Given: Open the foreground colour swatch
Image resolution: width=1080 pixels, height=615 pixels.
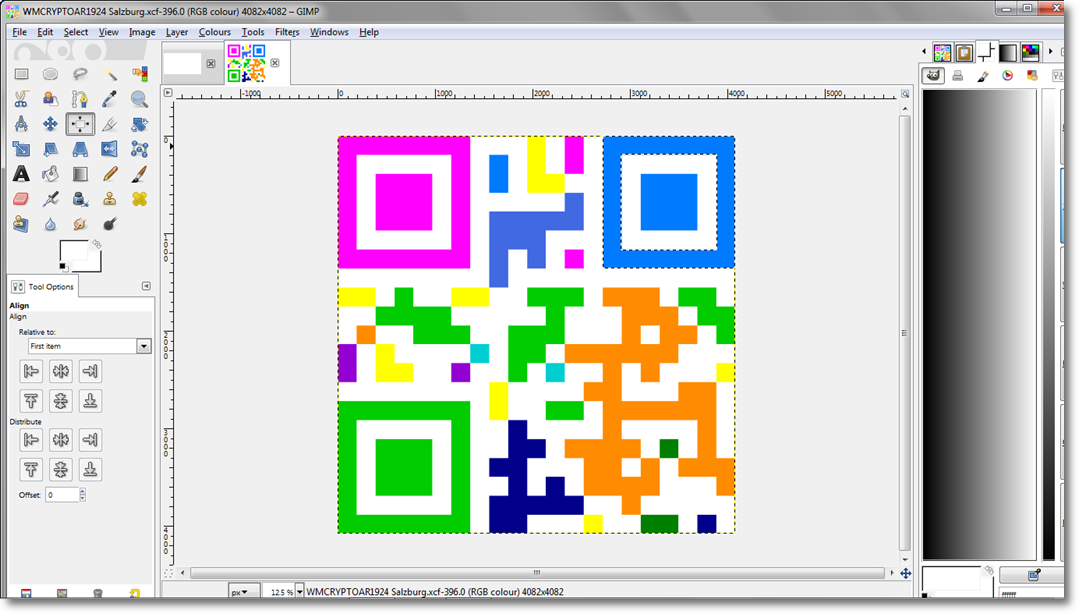Looking at the screenshot, I should [x=73, y=251].
